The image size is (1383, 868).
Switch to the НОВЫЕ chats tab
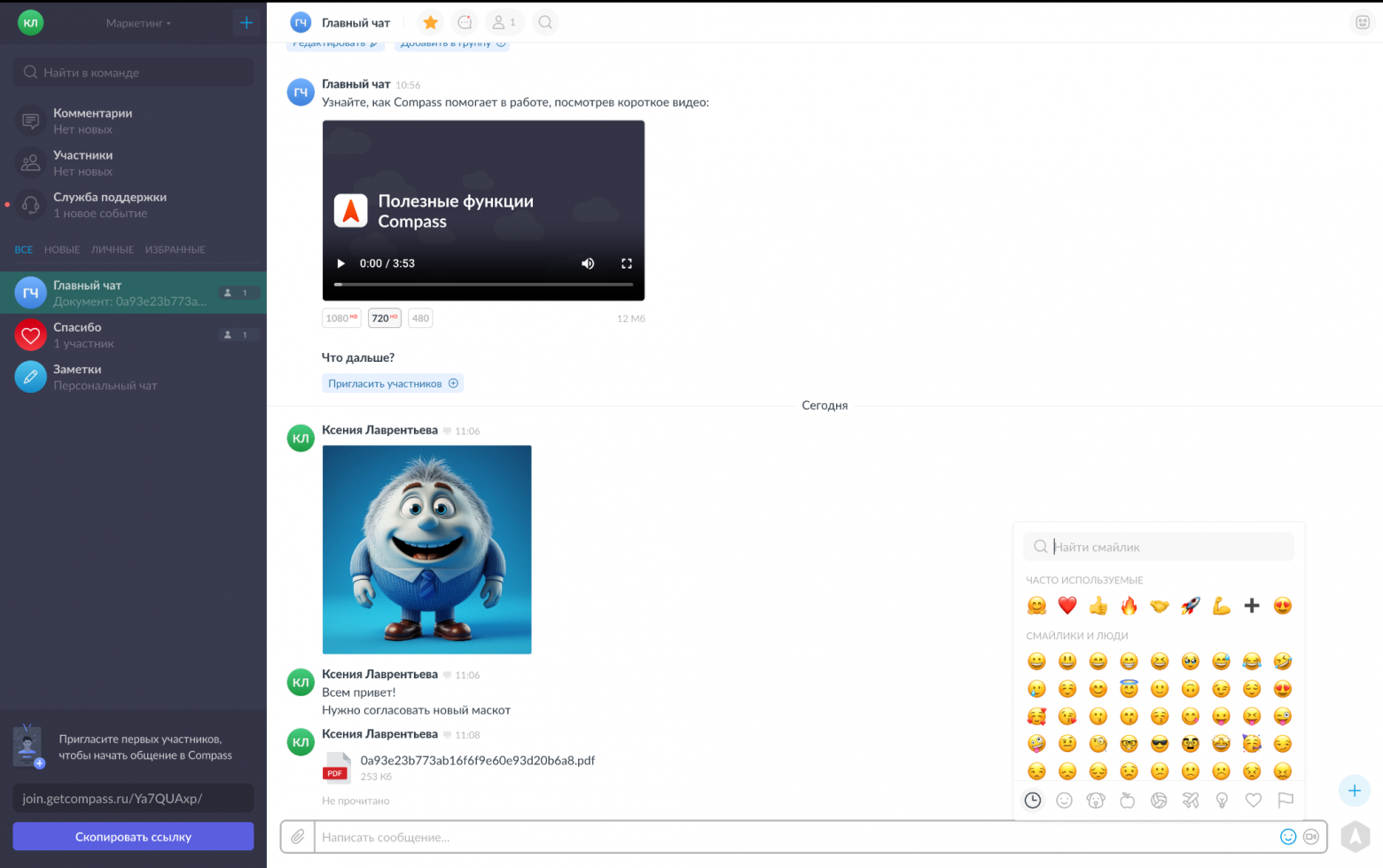point(62,250)
